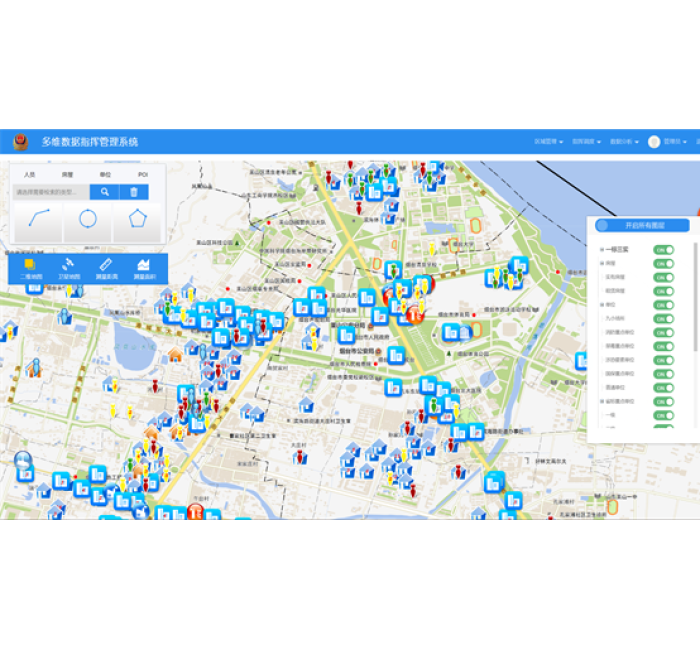Toggle the 房屋 layer switch
The image size is (700, 650).
[662, 263]
